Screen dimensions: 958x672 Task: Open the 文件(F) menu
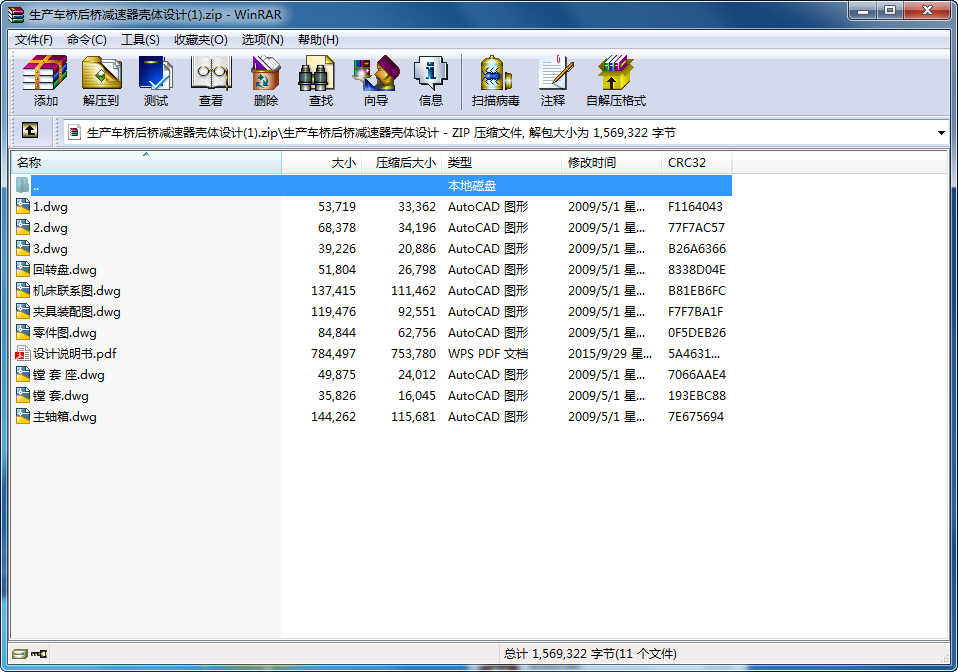pyautogui.click(x=34, y=39)
